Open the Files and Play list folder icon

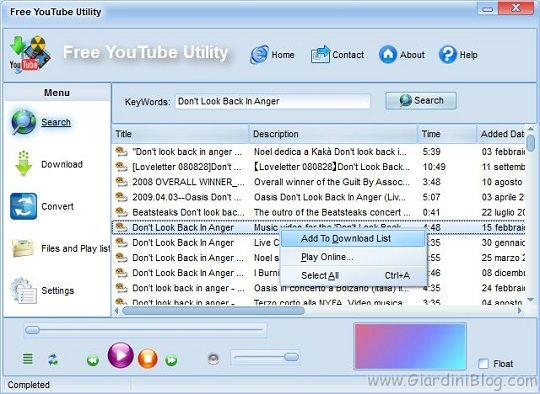click(x=23, y=248)
